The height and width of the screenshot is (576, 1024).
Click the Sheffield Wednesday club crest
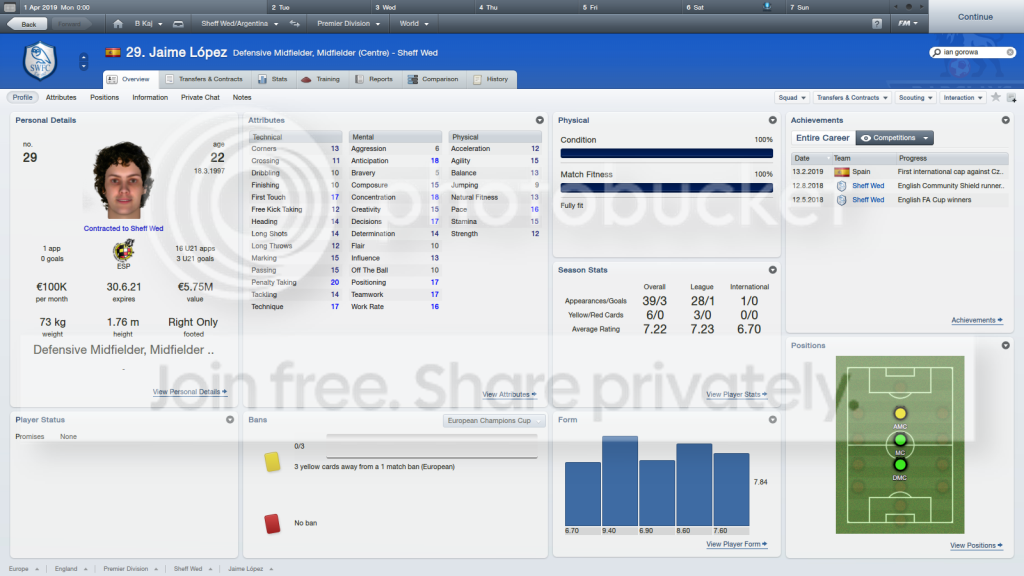[x=40, y=61]
